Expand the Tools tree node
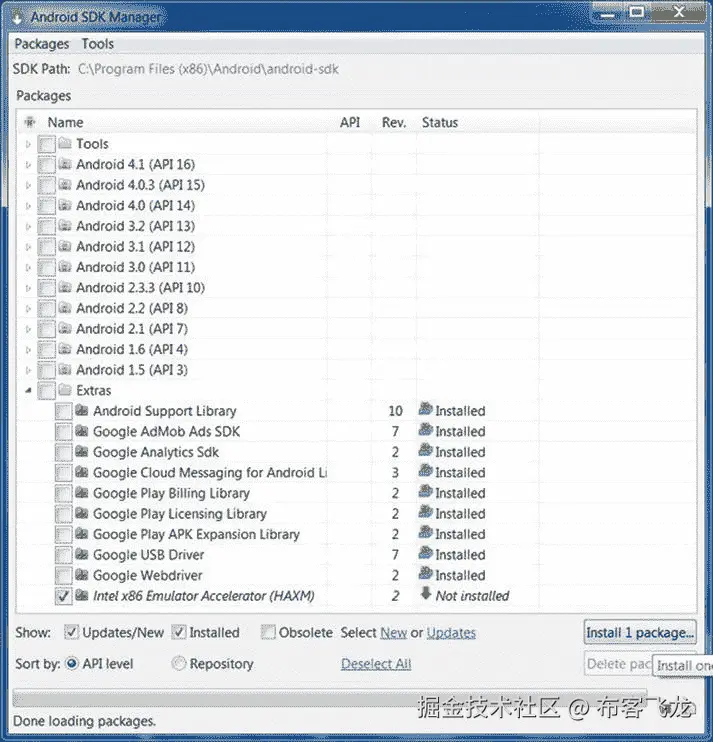The width and height of the screenshot is (713, 742). pyautogui.click(x=28, y=144)
